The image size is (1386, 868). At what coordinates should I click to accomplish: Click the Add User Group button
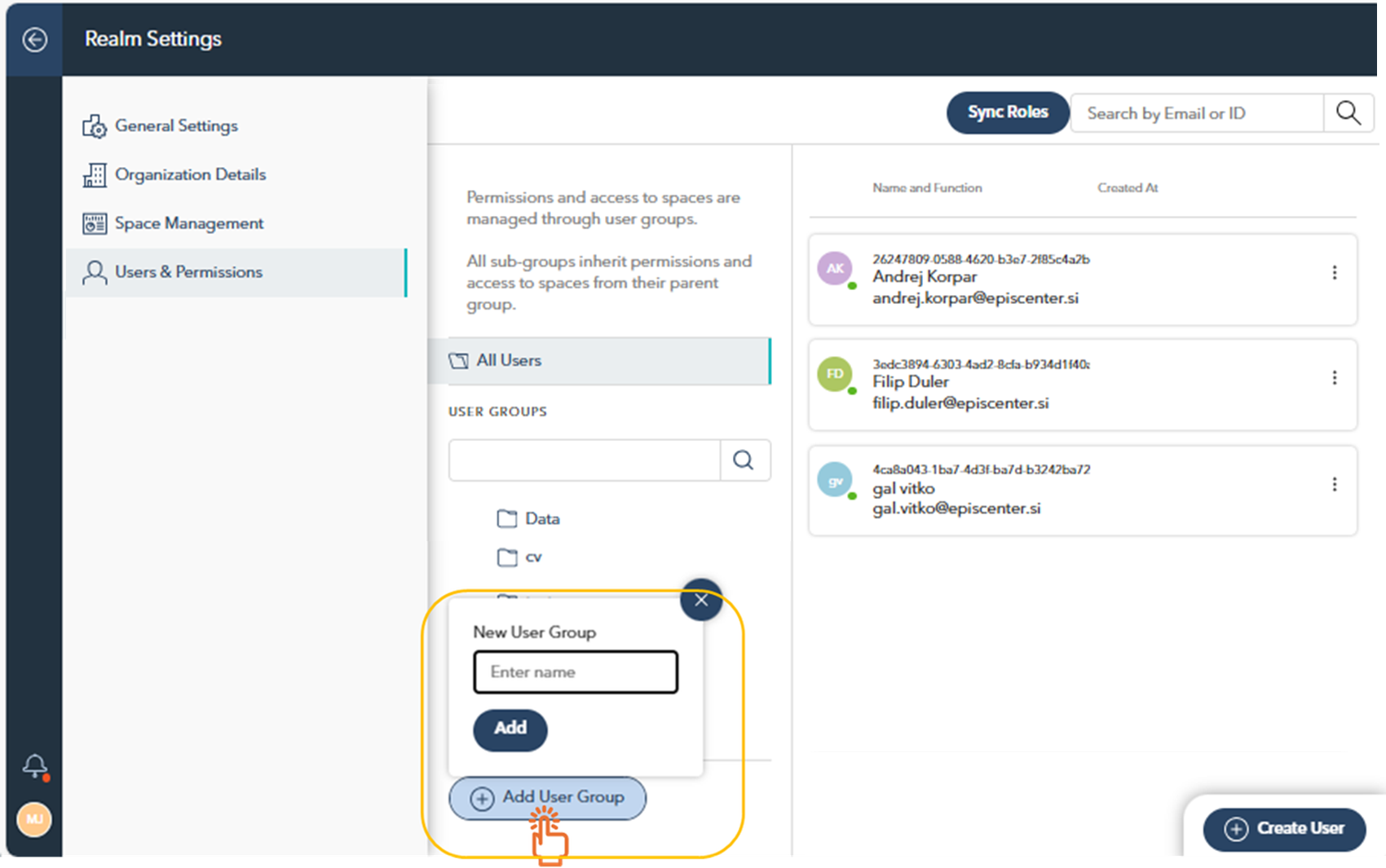tap(548, 798)
